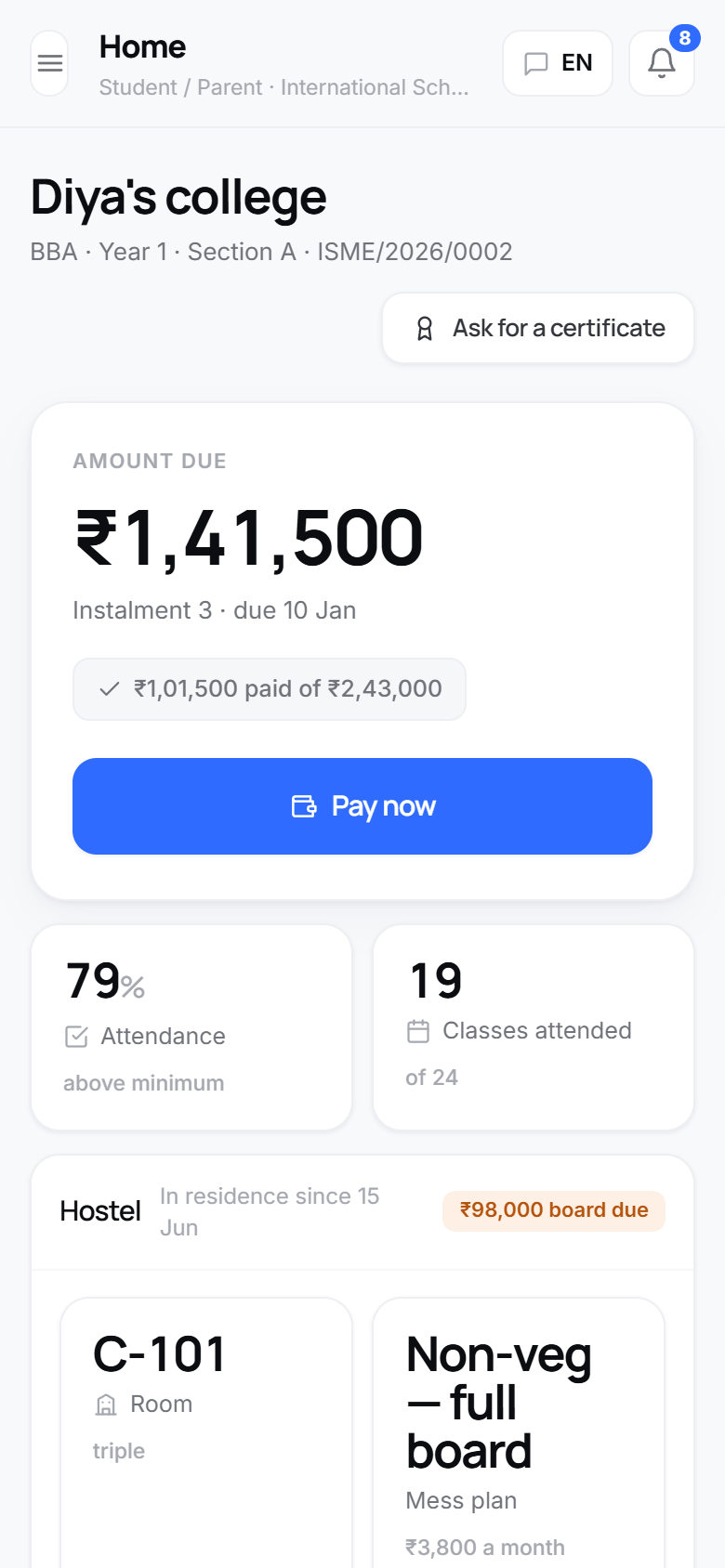Image resolution: width=725 pixels, height=1568 pixels.
Task: Open the paid amount summary chip
Action: click(x=270, y=689)
